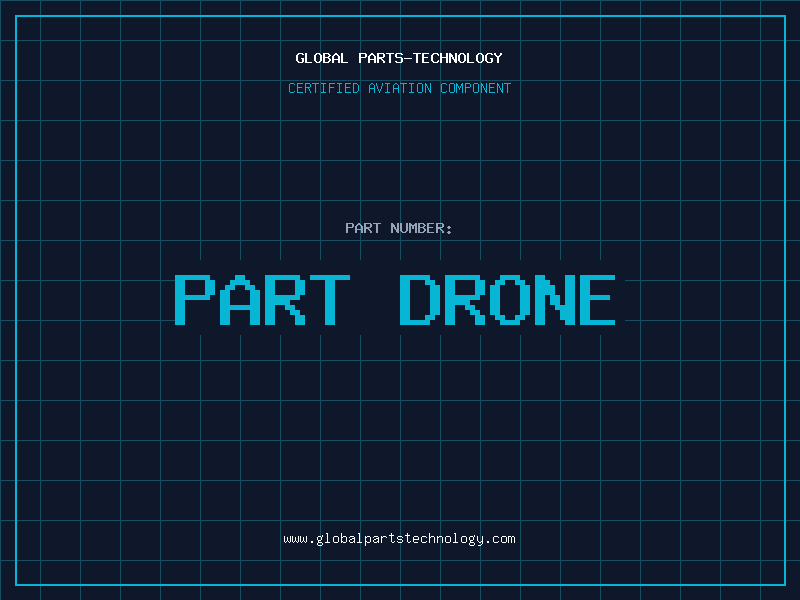This screenshot has width=800, height=600.
Task: Click the large letter N in DRONE
Action: pos(553,300)
